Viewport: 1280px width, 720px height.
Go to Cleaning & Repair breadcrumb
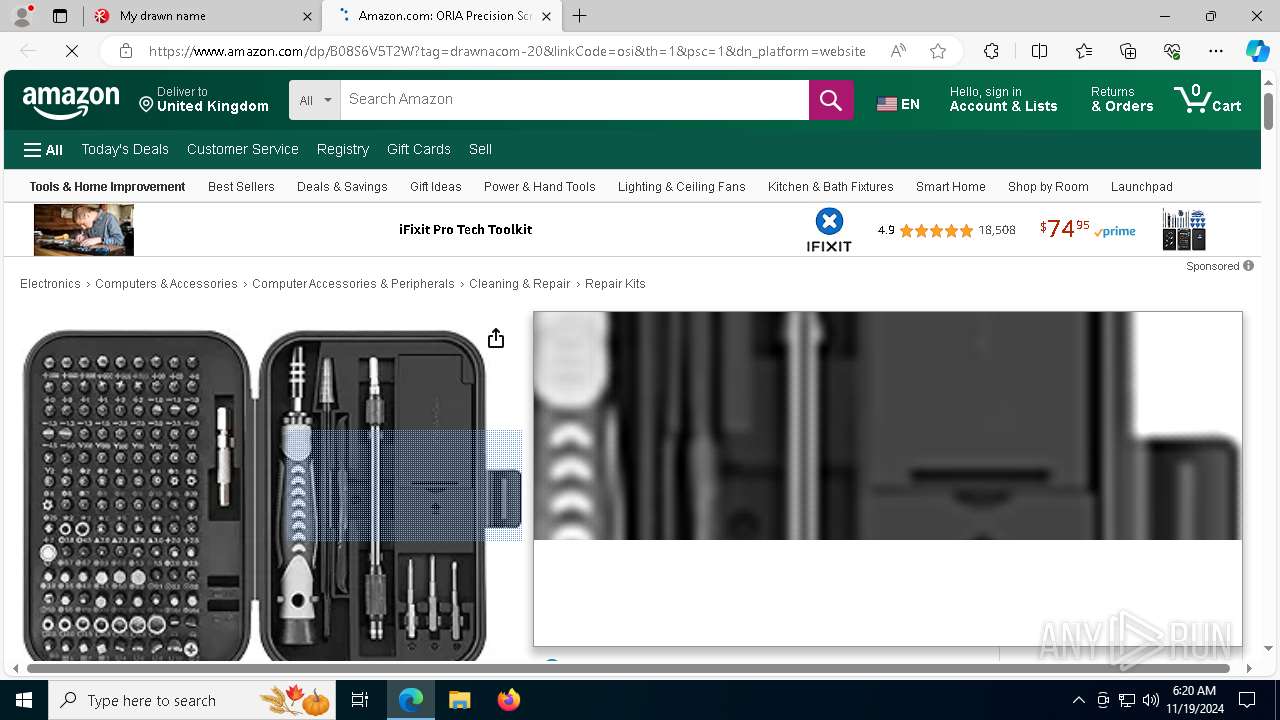(520, 284)
